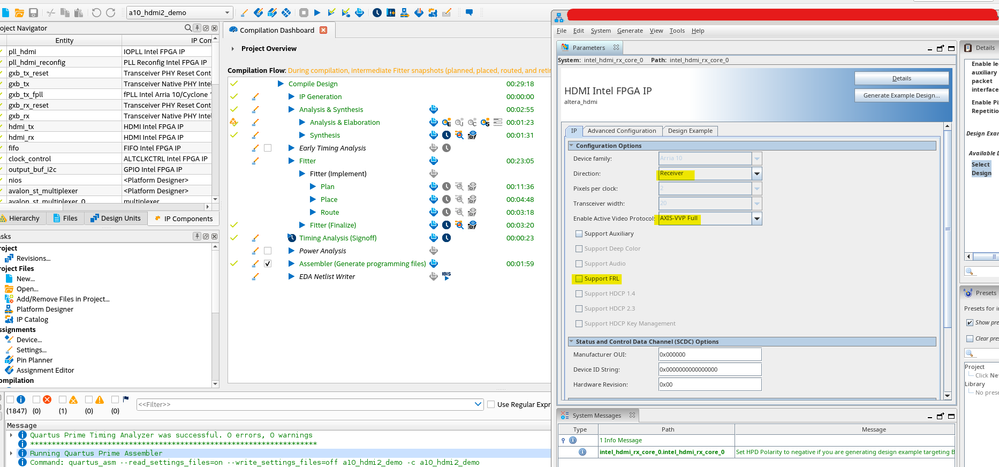Screen dimensions: 999x467
Task: Click the Start Compilation play icon in toolbar
Action: (318, 13)
